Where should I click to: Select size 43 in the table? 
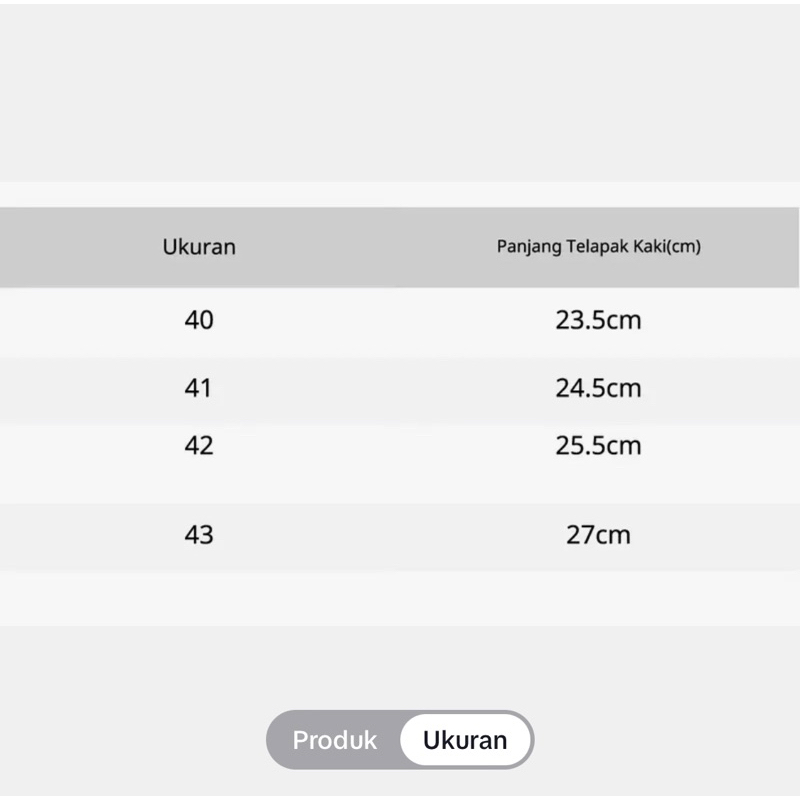click(199, 535)
